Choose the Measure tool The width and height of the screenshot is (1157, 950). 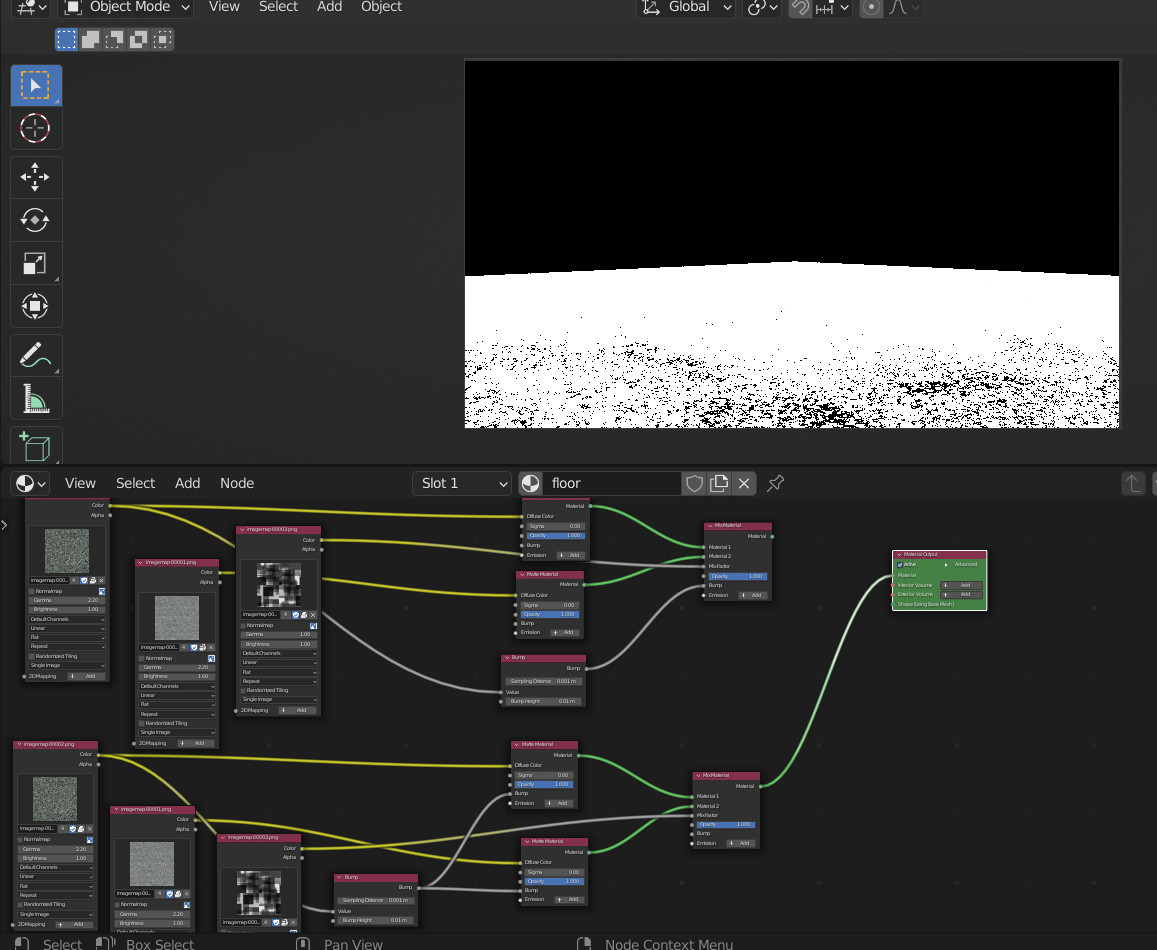pyautogui.click(x=35, y=398)
